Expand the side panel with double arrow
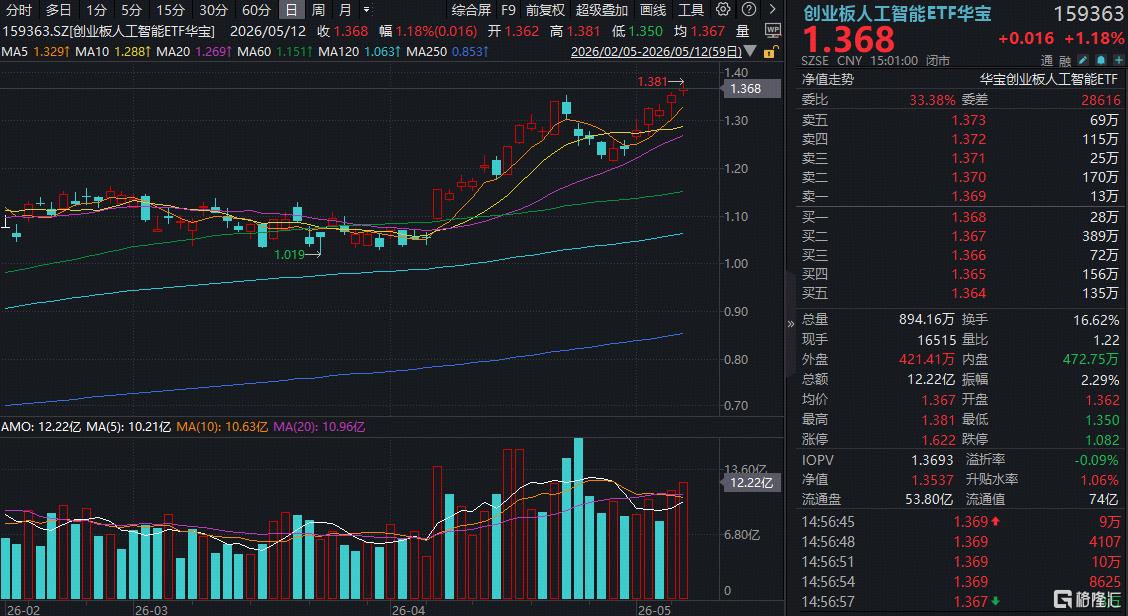Image resolution: width=1128 pixels, height=616 pixels. point(791,323)
